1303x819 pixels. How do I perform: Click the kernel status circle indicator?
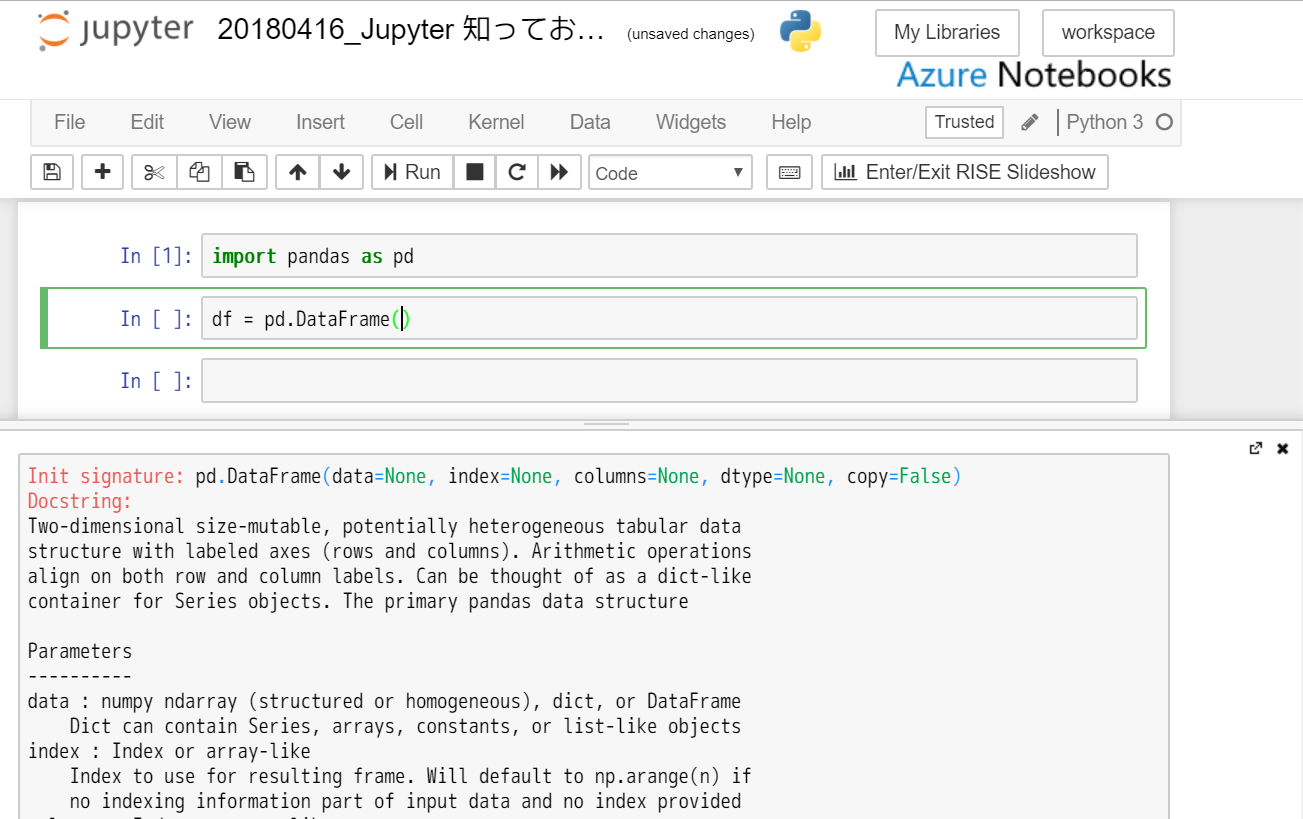tap(1164, 122)
